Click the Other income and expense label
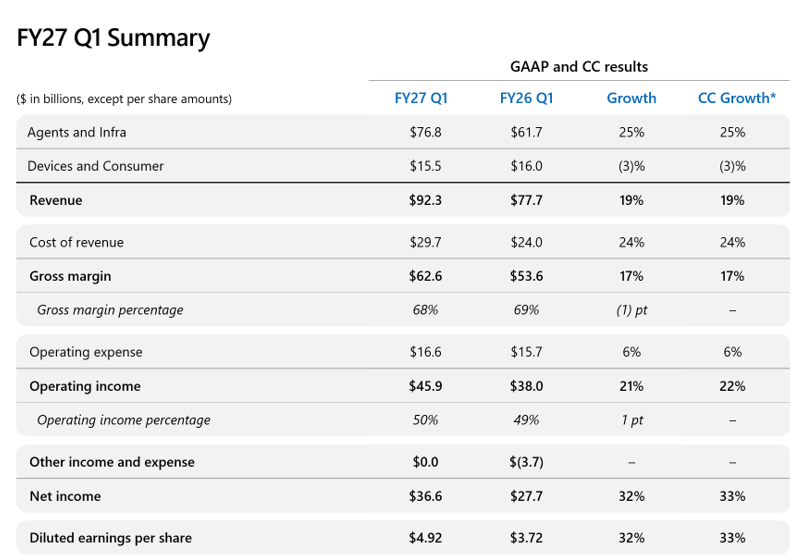Screen dimensions: 793x560 point(112,462)
